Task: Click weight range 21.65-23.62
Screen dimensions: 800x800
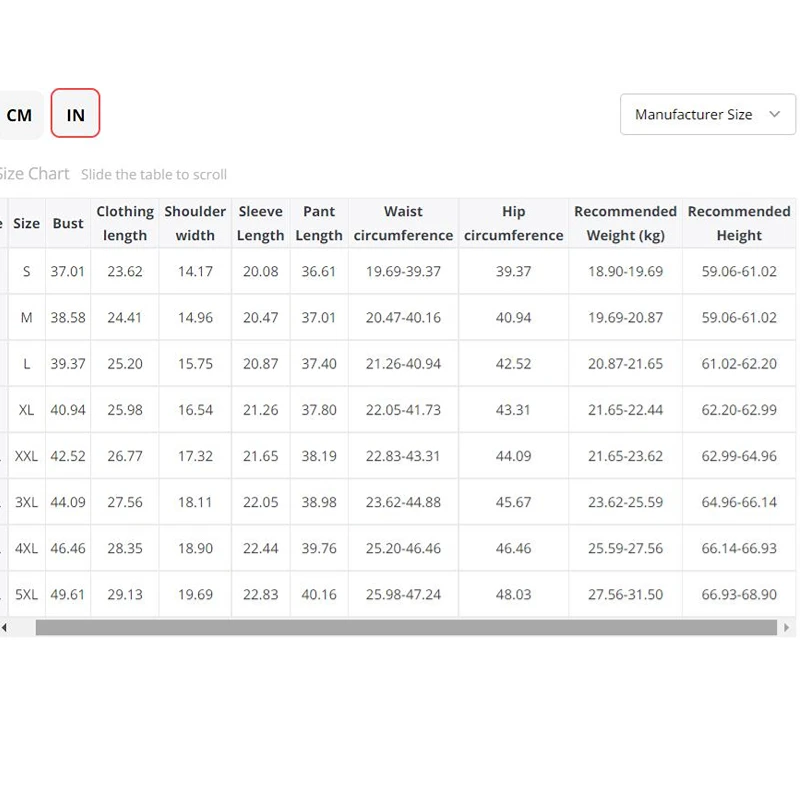Action: coord(626,456)
